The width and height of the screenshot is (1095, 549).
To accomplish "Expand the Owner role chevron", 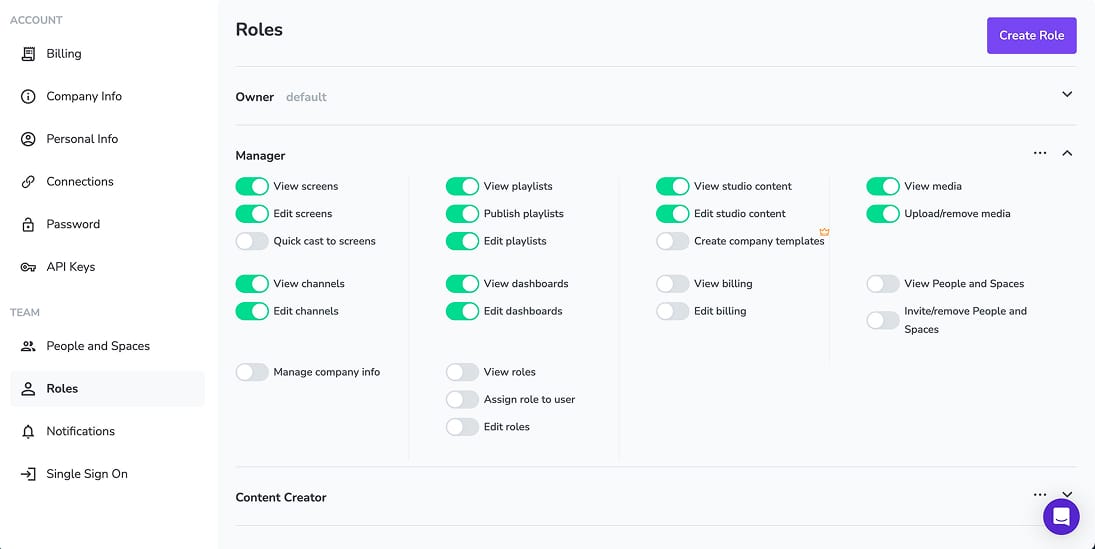I will click(1067, 94).
